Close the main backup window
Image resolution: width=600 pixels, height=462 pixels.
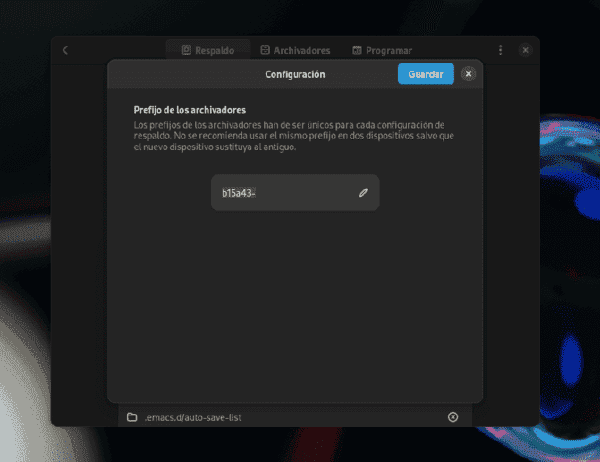click(x=525, y=50)
